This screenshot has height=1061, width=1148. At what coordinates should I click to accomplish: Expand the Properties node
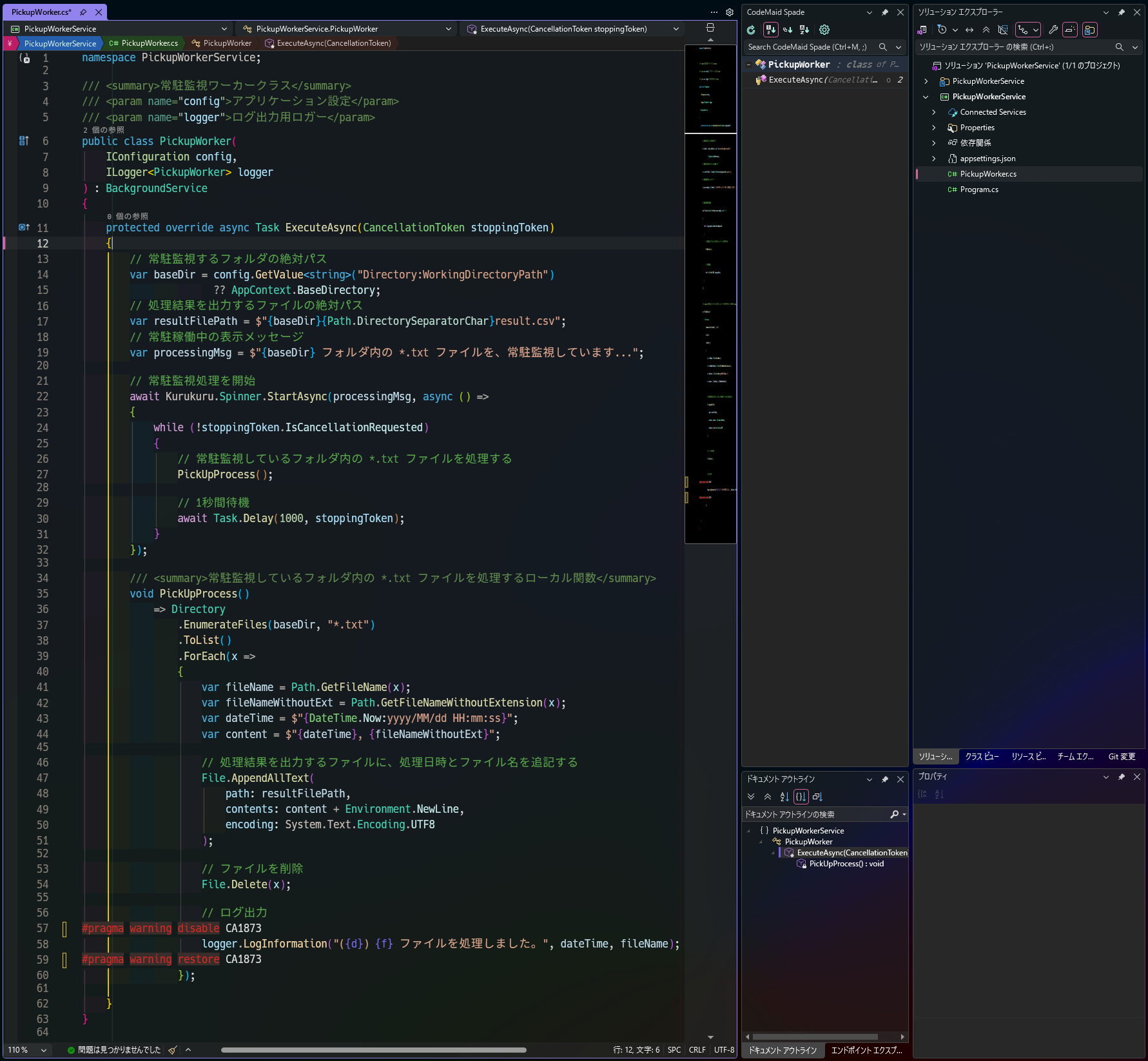pos(934,128)
